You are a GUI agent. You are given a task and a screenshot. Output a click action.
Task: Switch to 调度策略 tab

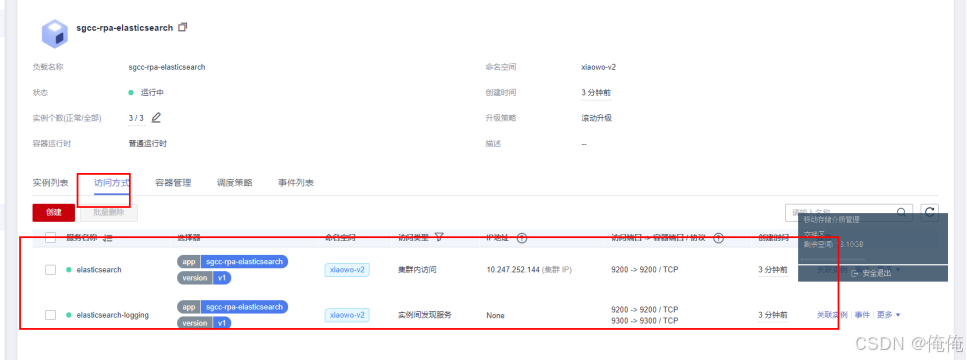[x=234, y=183]
